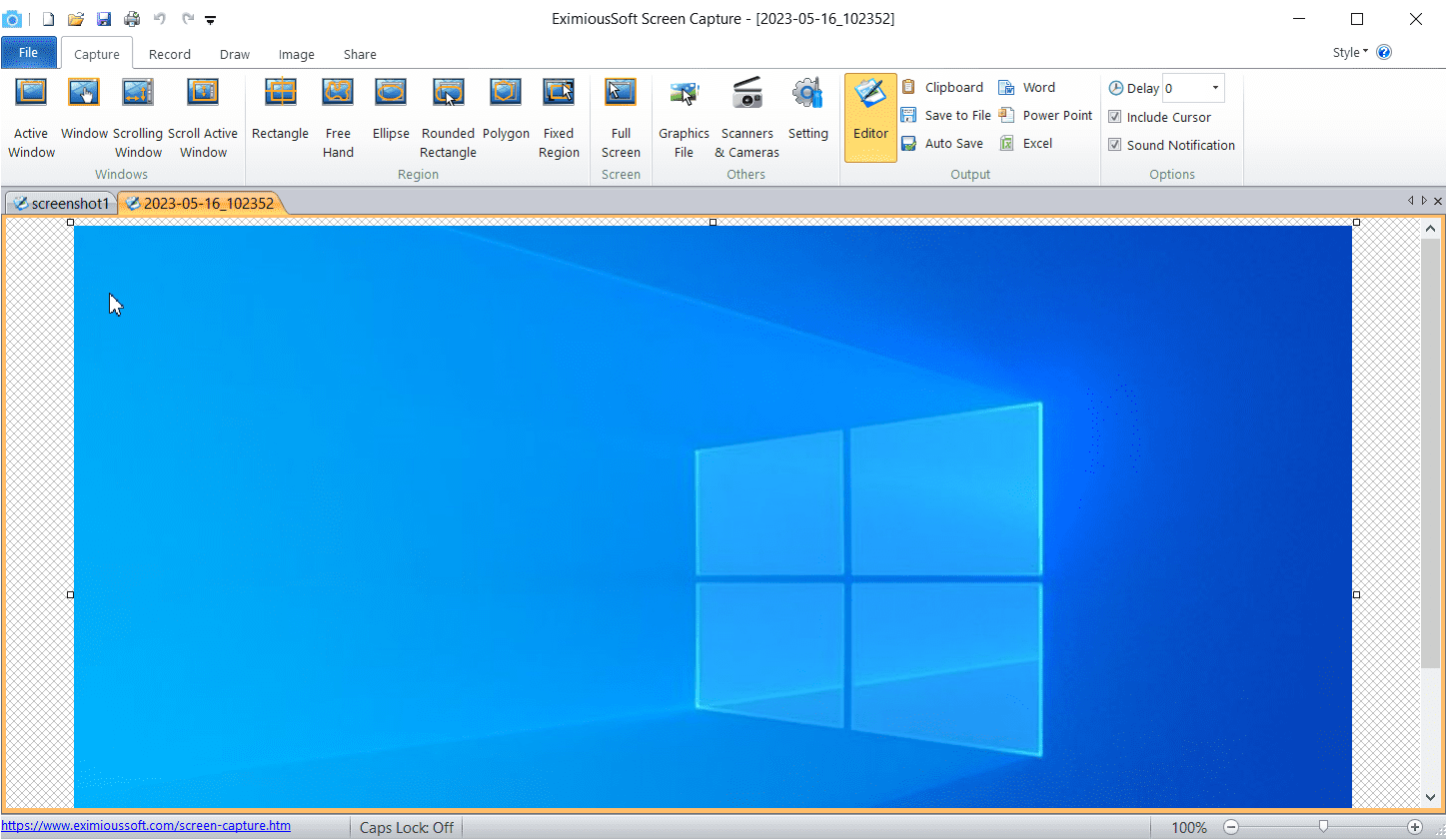Send output to Word
The height and width of the screenshot is (840, 1447).
[x=1027, y=87]
